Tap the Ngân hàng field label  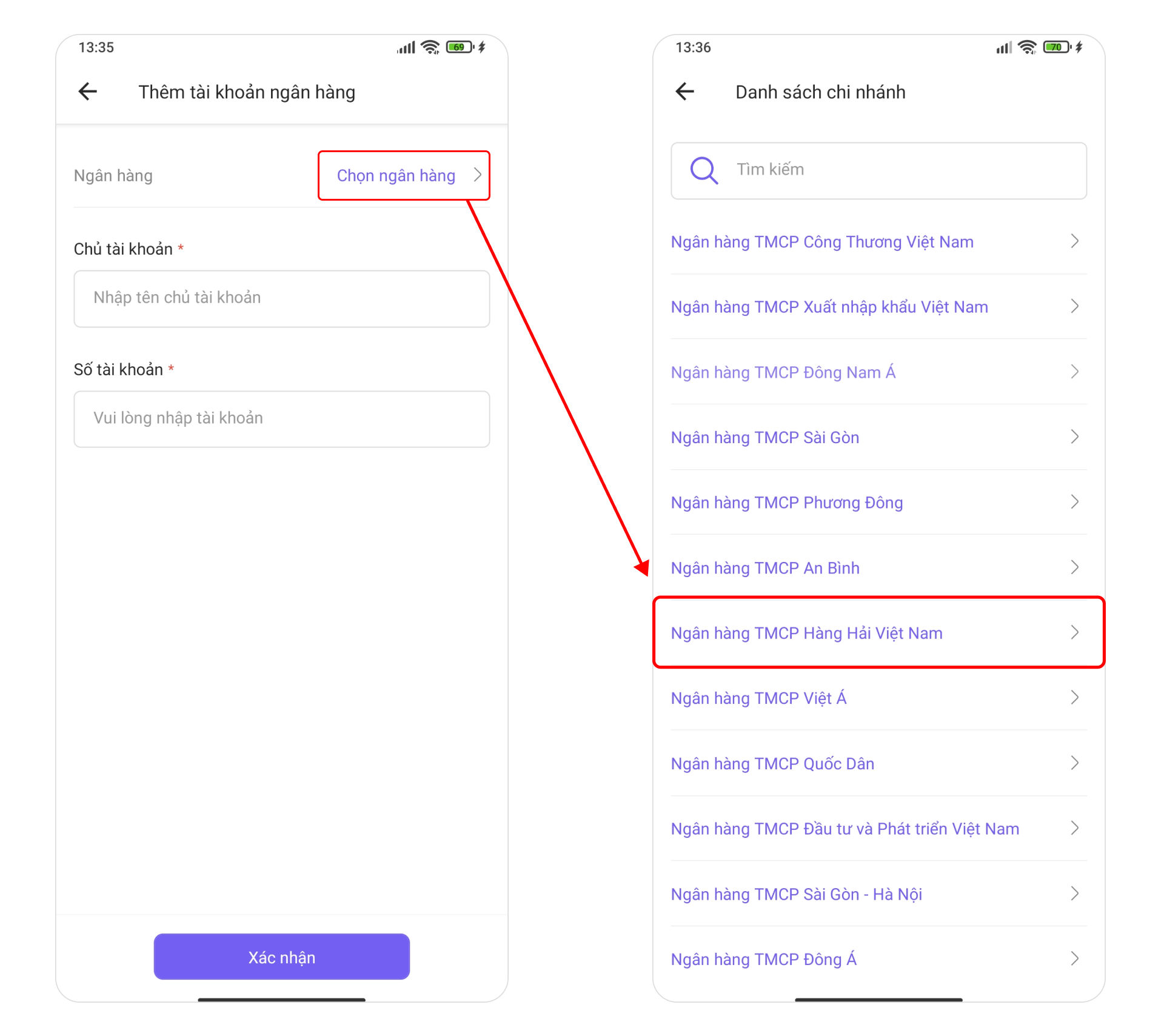(x=113, y=176)
